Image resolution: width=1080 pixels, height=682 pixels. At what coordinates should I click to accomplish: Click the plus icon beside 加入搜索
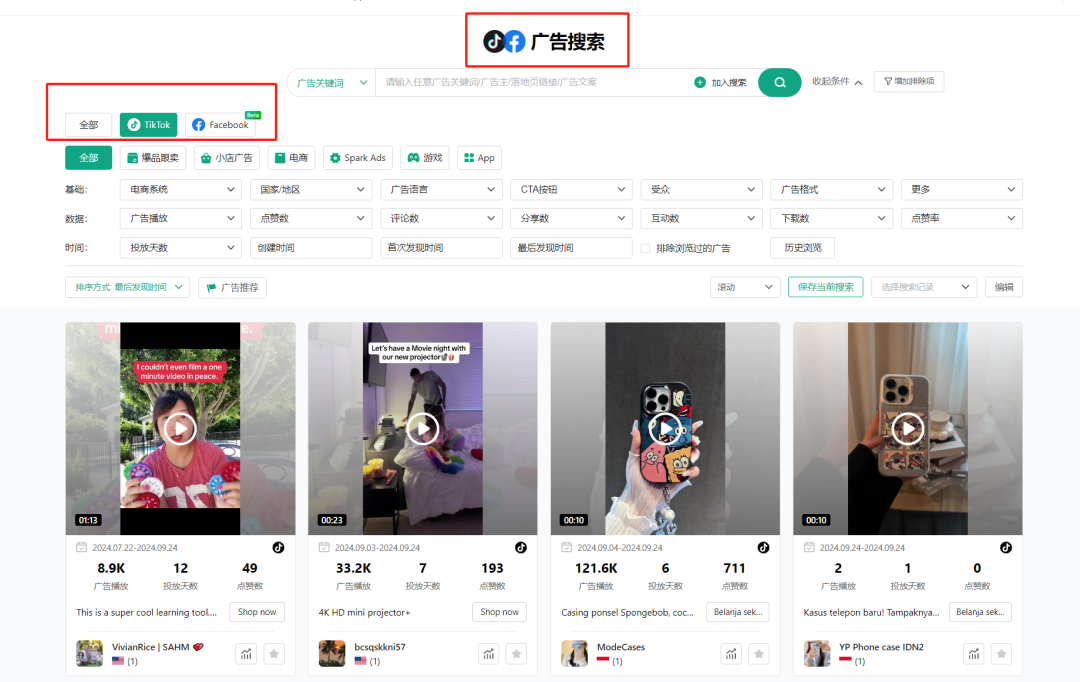coord(700,83)
